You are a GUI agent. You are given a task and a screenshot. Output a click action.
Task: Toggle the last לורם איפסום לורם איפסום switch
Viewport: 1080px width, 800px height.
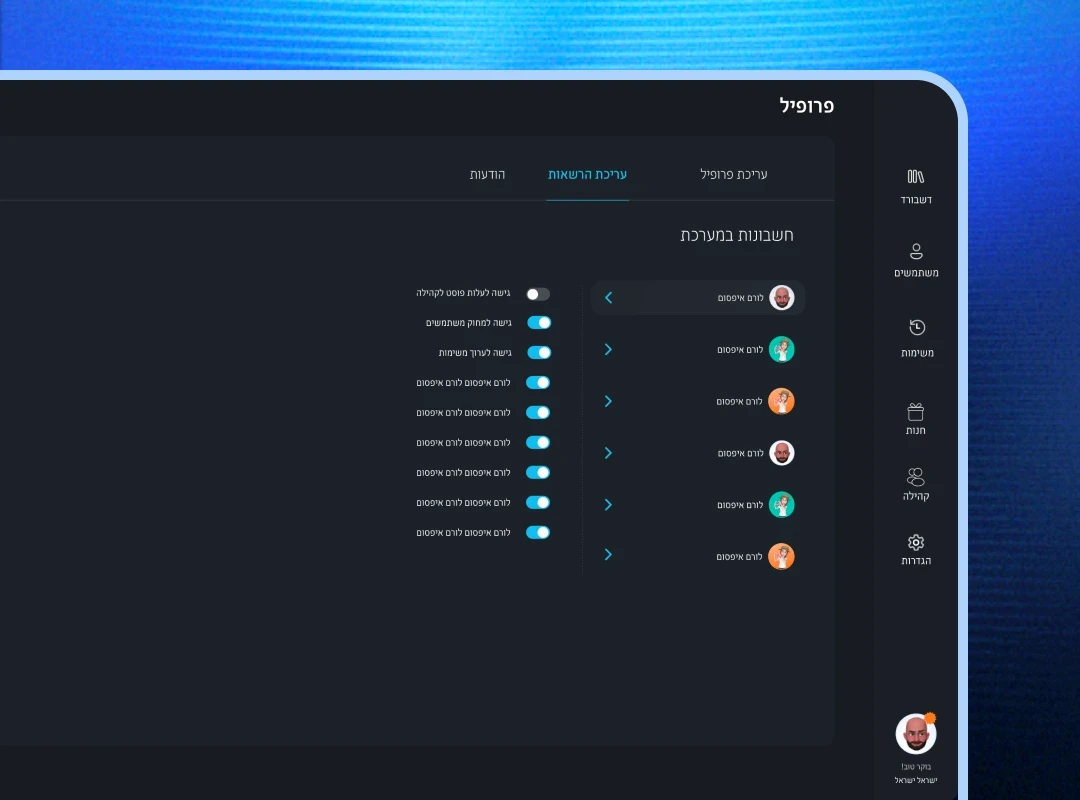tap(538, 533)
